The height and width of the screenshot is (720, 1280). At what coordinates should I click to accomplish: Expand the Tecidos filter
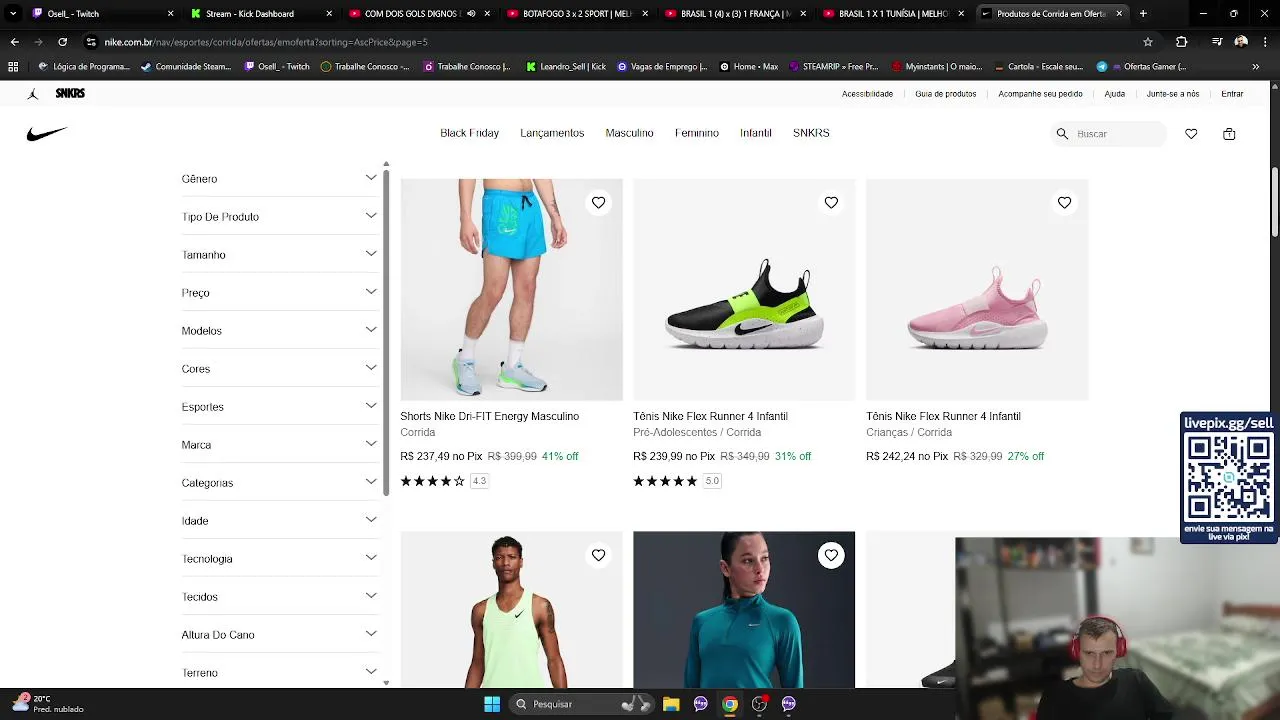[279, 596]
